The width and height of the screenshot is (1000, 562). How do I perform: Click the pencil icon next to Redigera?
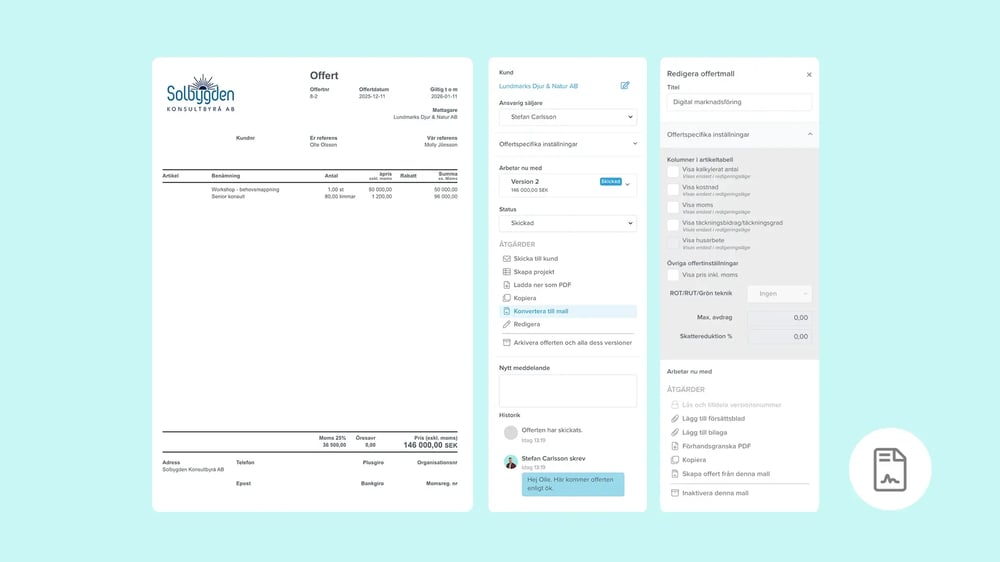506,324
